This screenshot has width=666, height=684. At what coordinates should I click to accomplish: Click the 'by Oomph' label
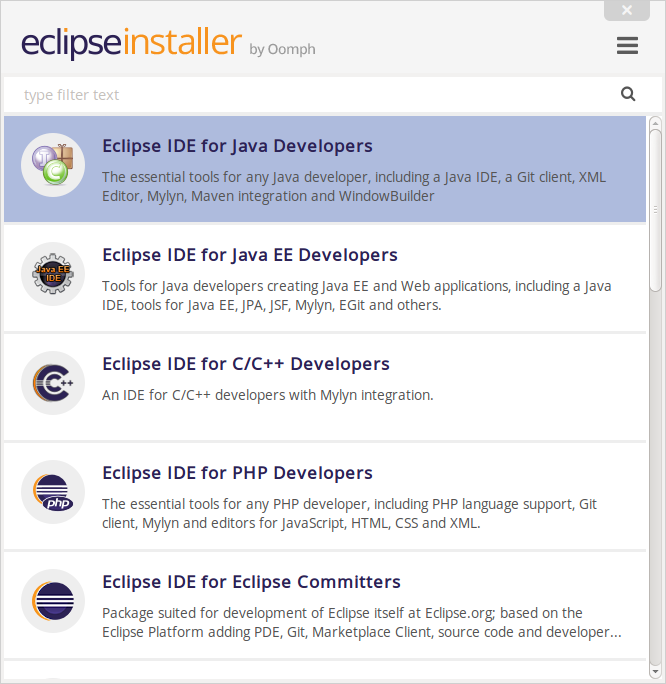coord(282,49)
